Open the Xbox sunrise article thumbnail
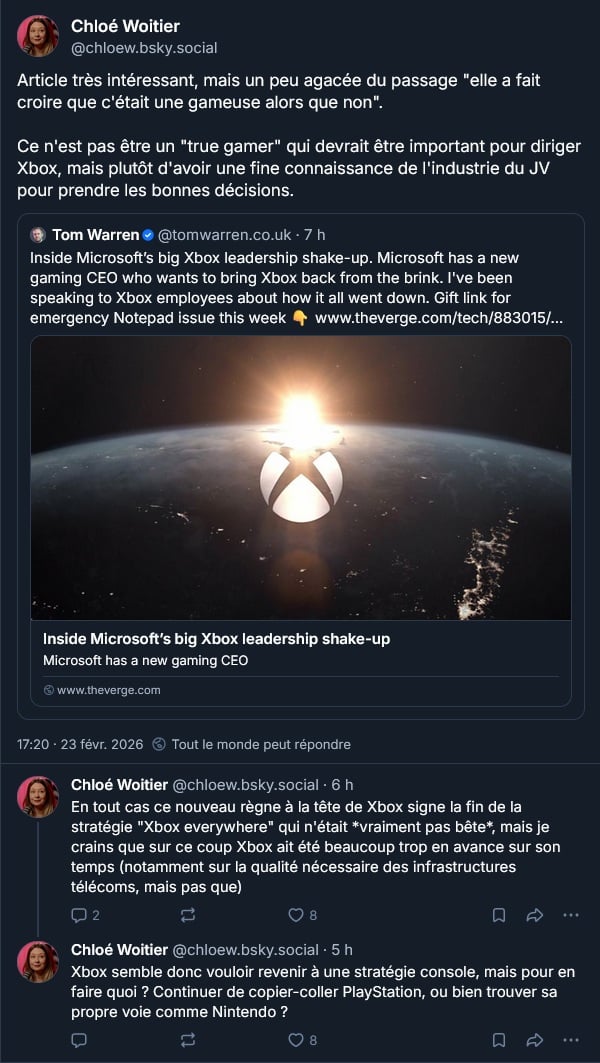This screenshot has width=600, height=1063. [300, 477]
